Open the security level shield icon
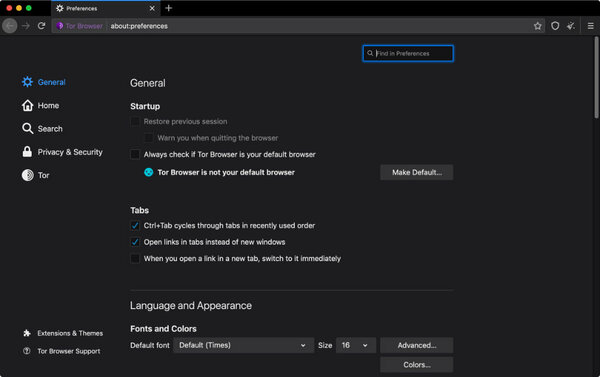 pyautogui.click(x=555, y=26)
